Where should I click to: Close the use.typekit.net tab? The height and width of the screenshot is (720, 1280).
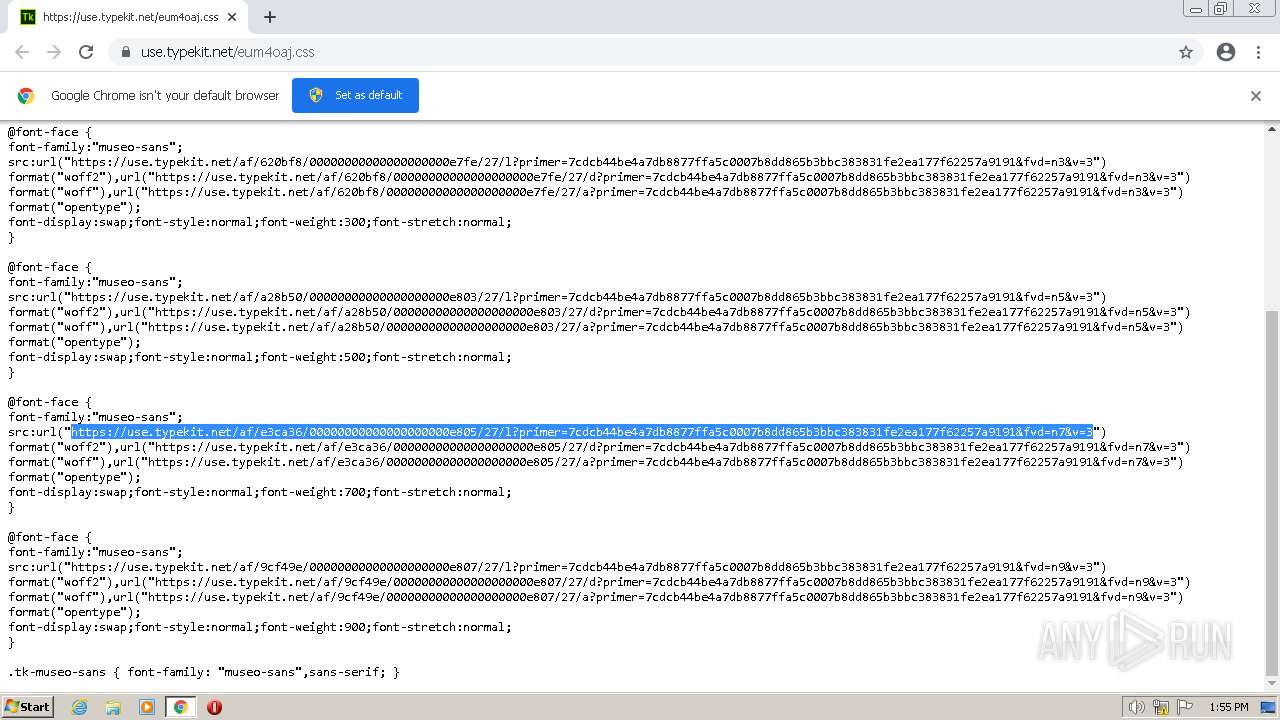232,17
